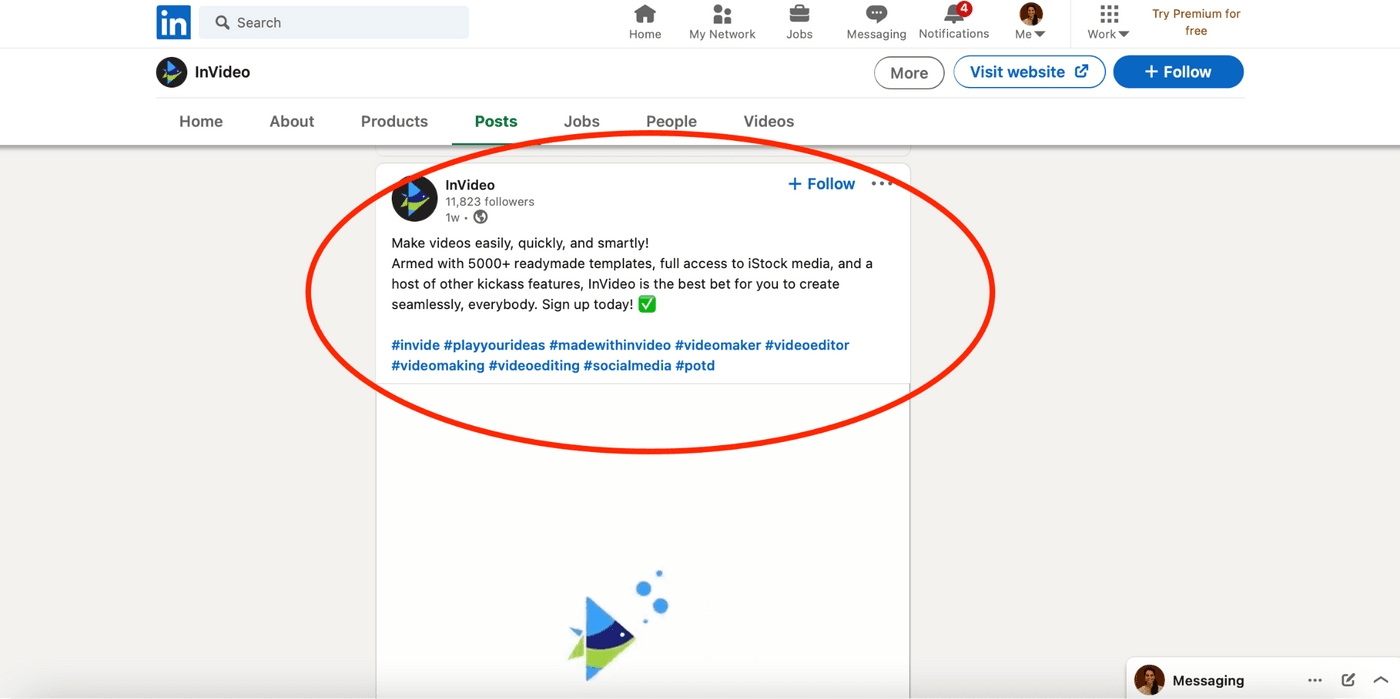Click Try Premium for free
Image resolution: width=1400 pixels, height=699 pixels.
(1196, 21)
